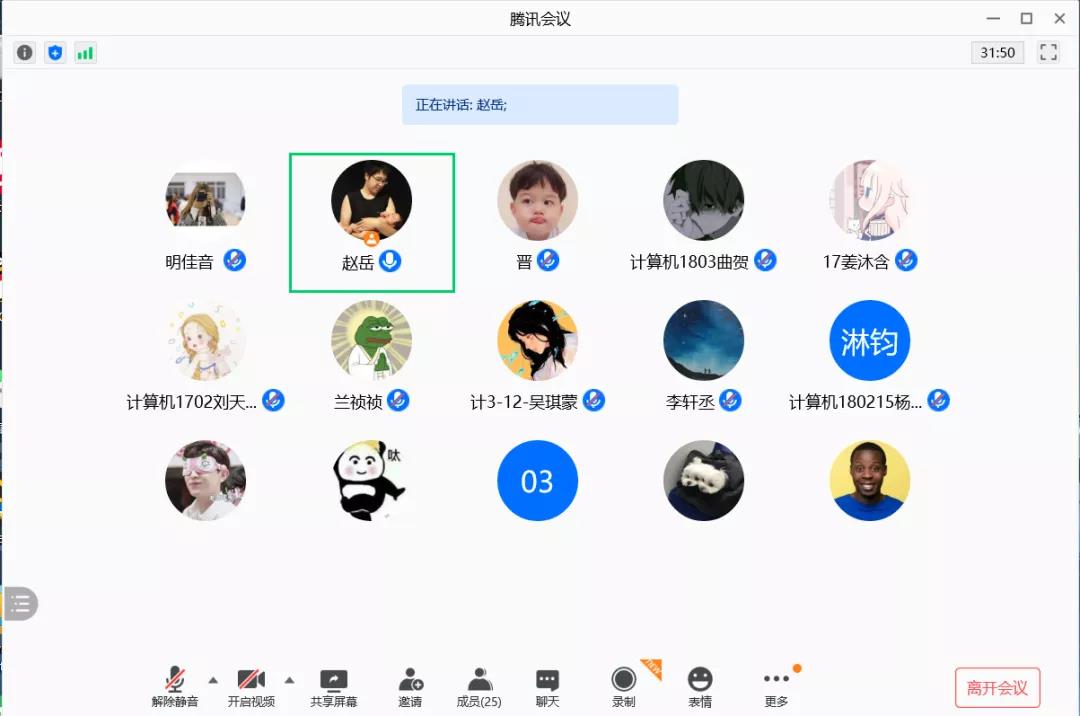The height and width of the screenshot is (716, 1080).
Task: Expand audio options arrow beside 解除静音
Action: (x=213, y=680)
